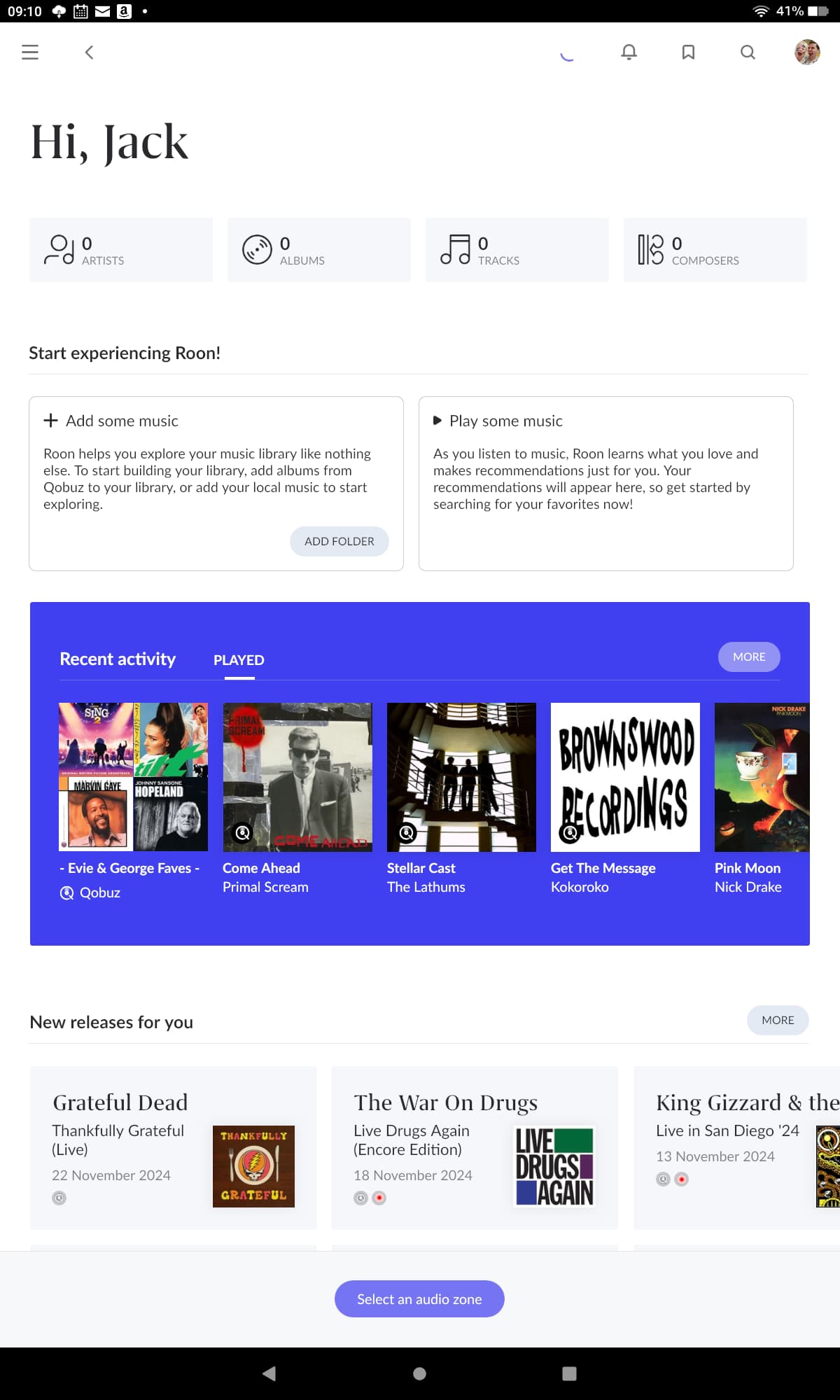Open the Pink Moon album by Nick Drake

click(x=762, y=777)
